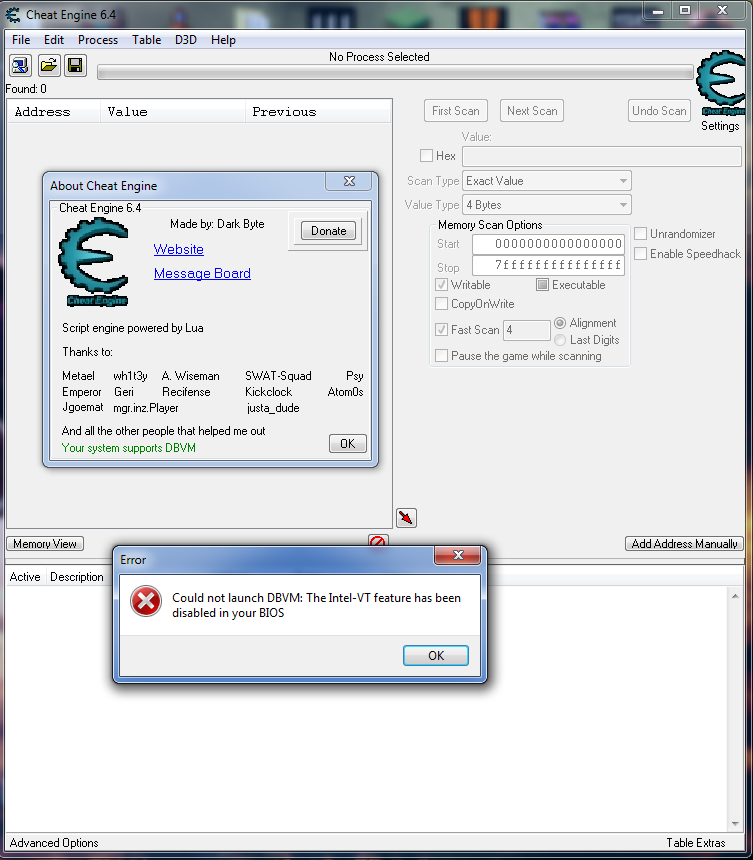
Task: Click address list scrollbar up arrow
Action: [x=735, y=596]
